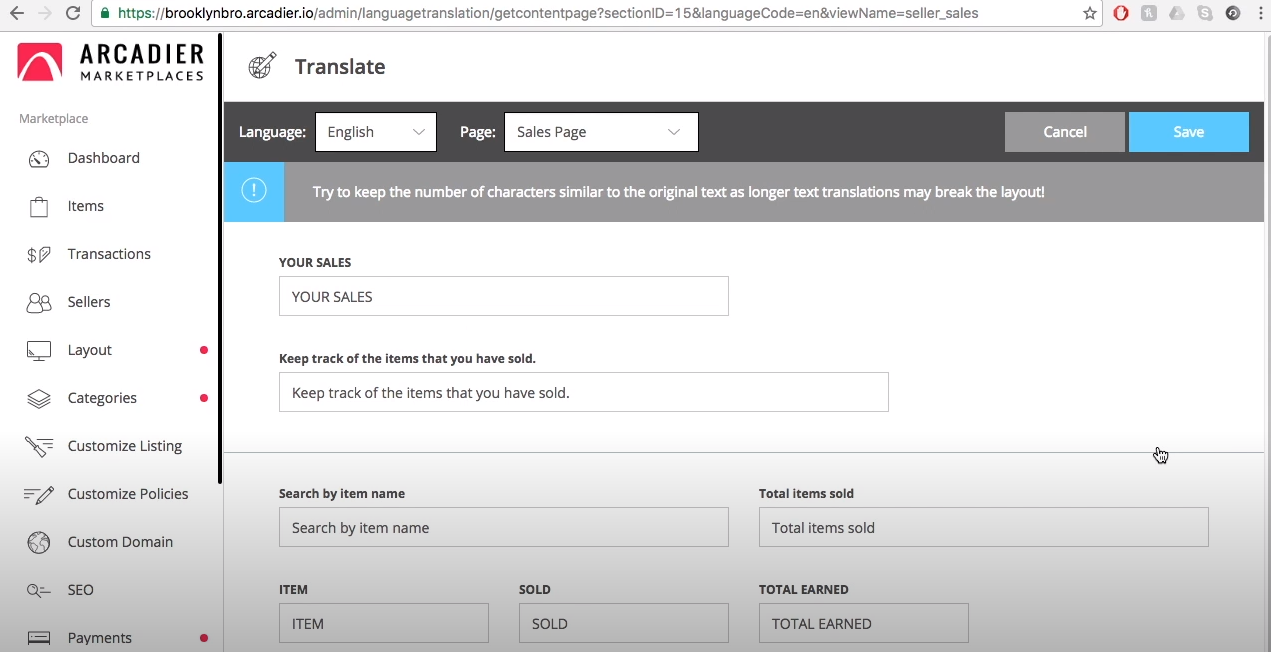This screenshot has width=1271, height=652.
Task: Focus the Search by item name field
Action: [x=503, y=528]
